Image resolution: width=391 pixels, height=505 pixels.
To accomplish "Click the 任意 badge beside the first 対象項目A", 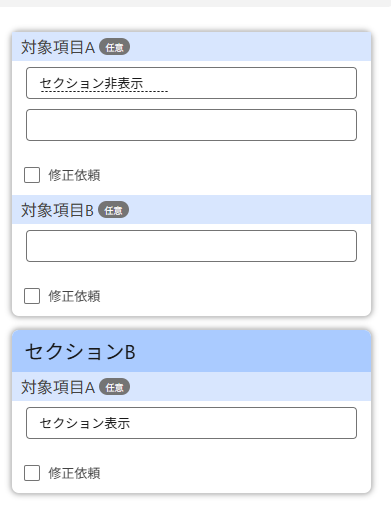I will pyautogui.click(x=114, y=47).
